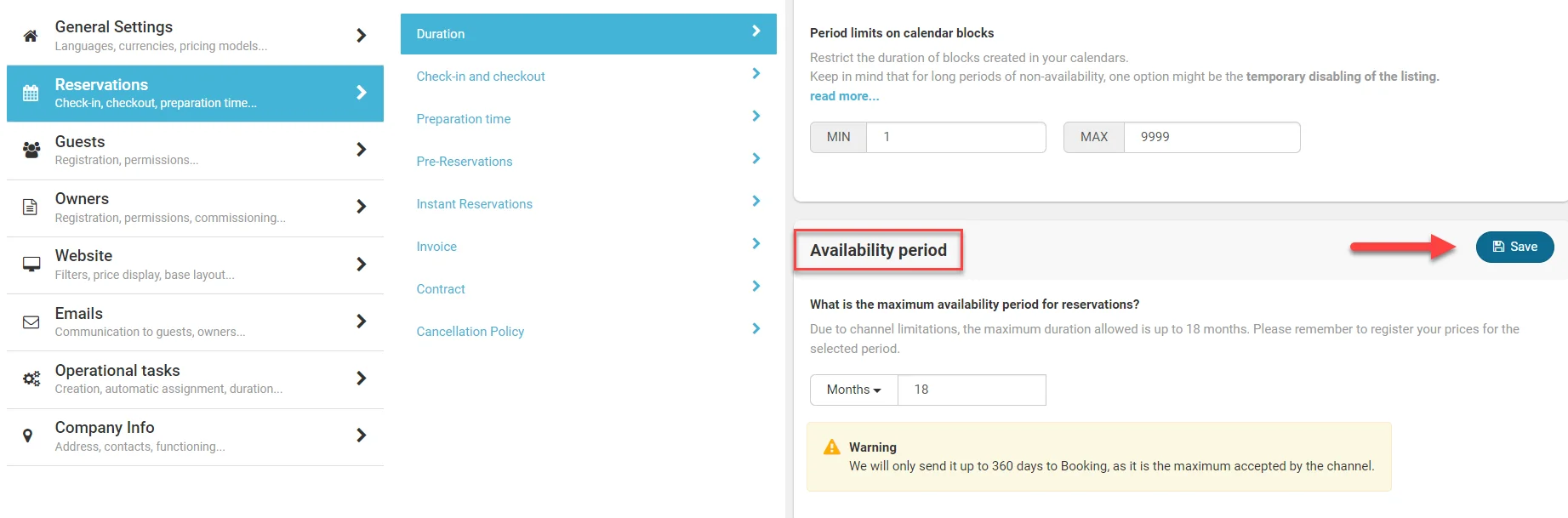Screen dimensions: 1568x518
Task: Click the Operational tasks gears icon
Action: (x=31, y=379)
